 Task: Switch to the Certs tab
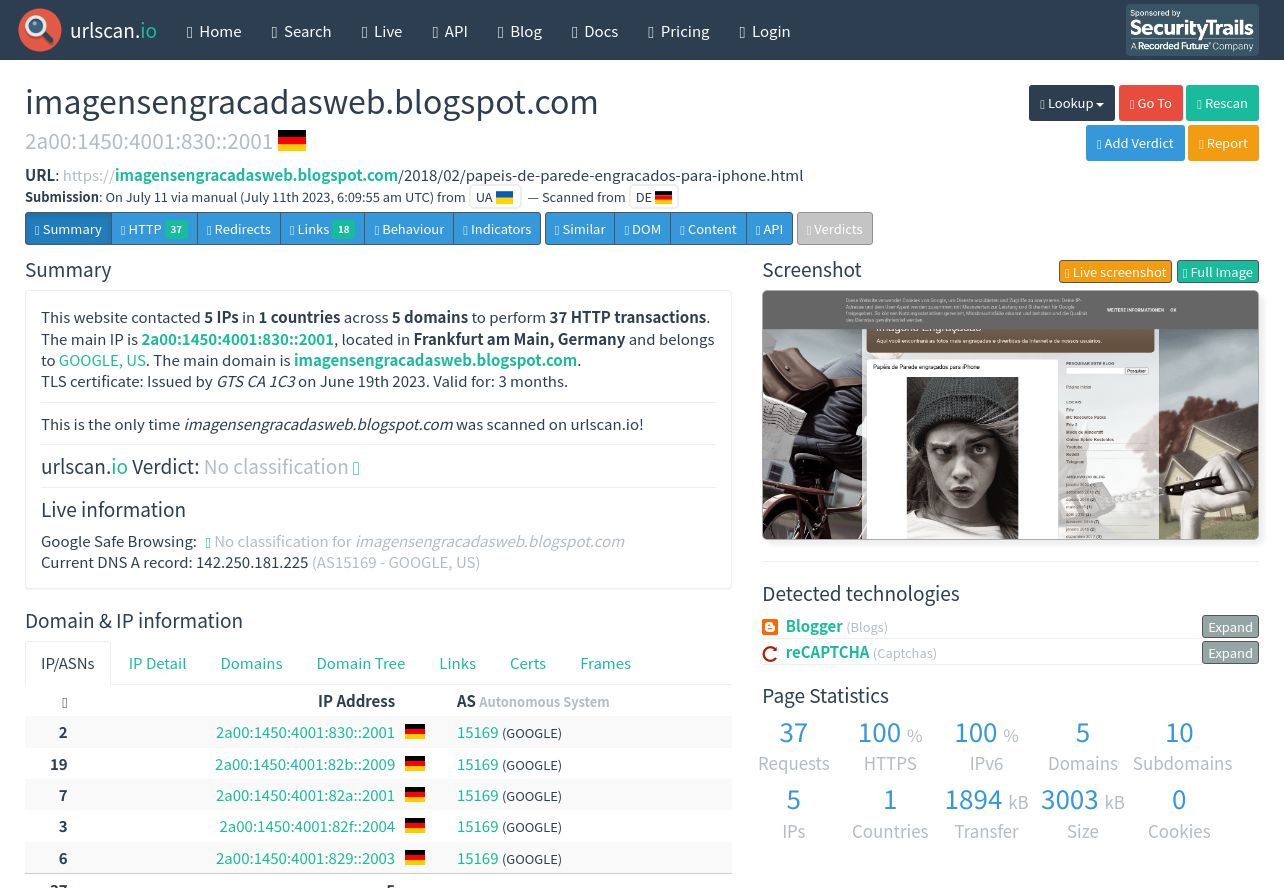pos(528,663)
